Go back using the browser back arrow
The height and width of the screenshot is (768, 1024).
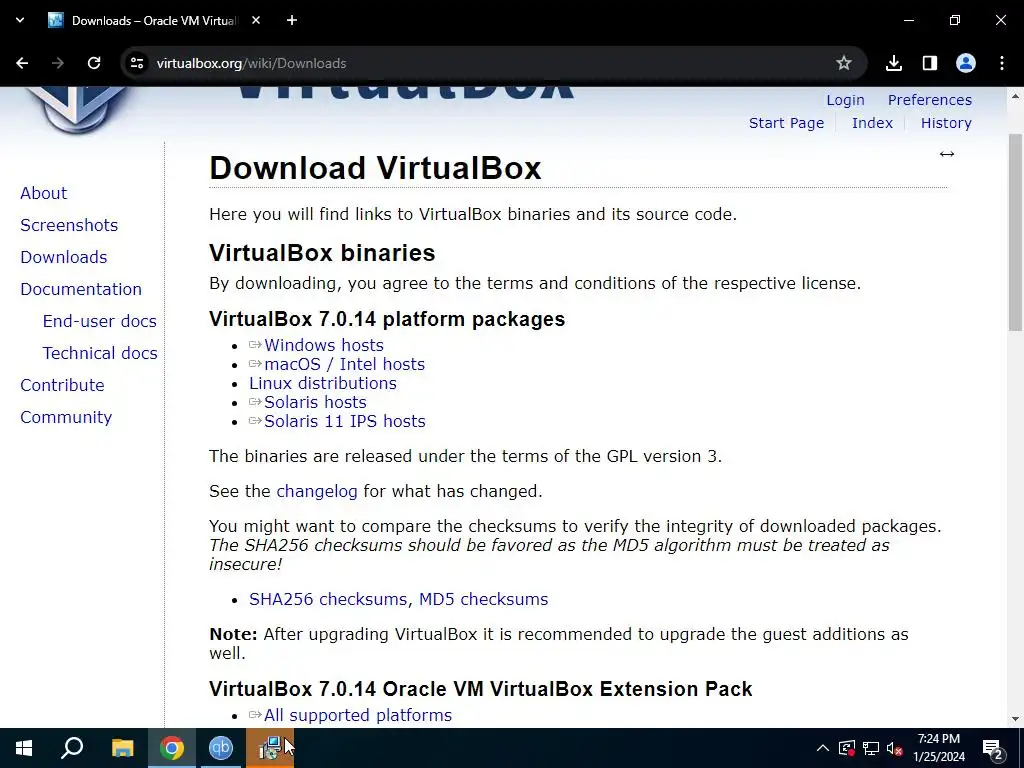[x=22, y=63]
